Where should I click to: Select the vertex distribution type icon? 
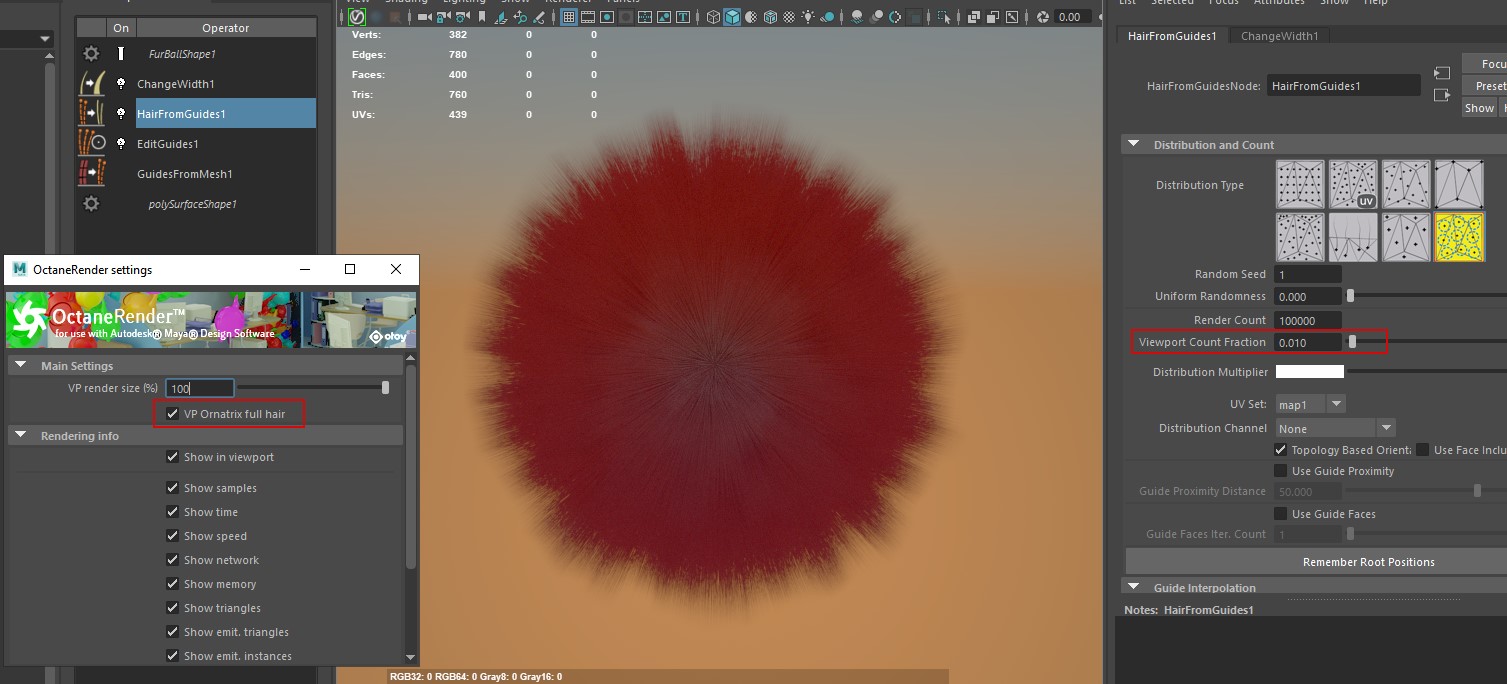1459,185
